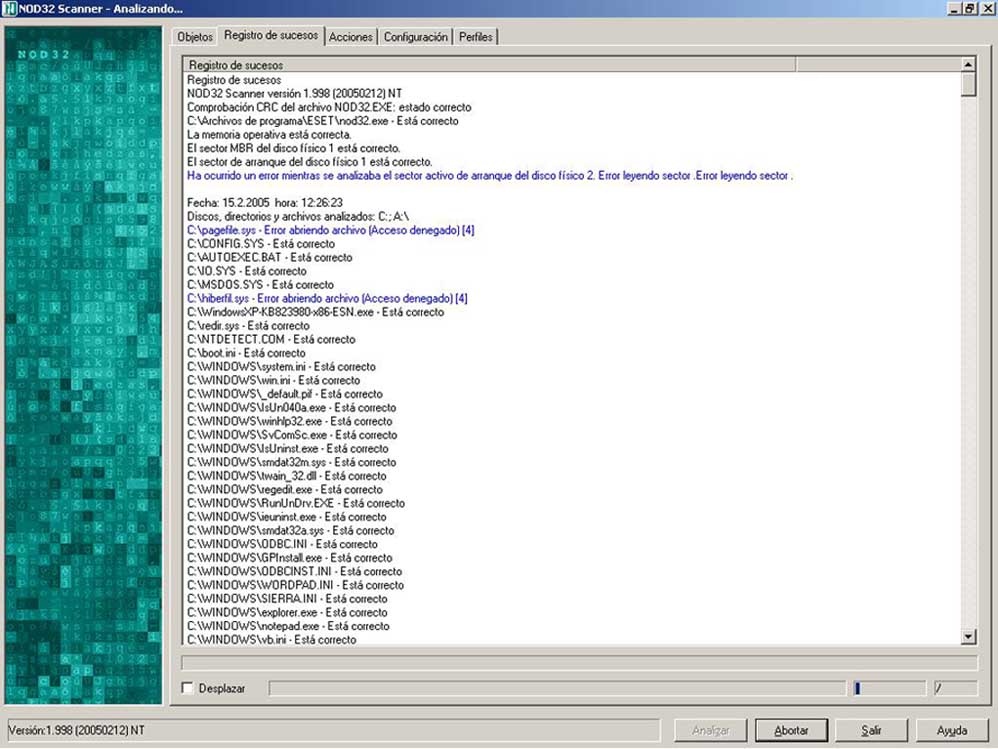
Task: Click the NOD32 Scanner versión log line
Action: click(x=295, y=94)
